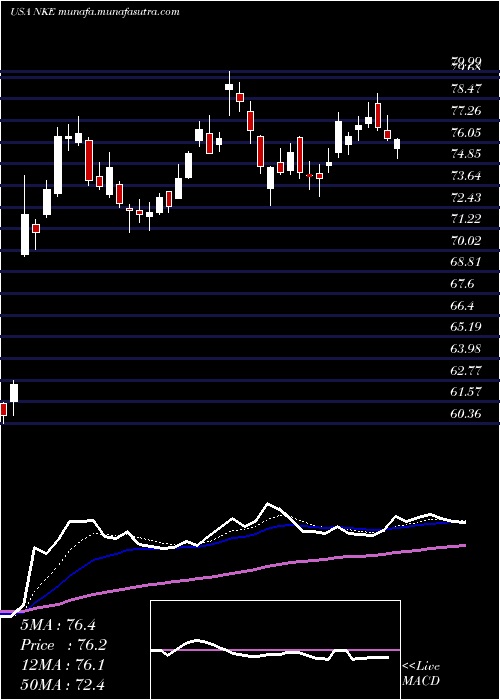
Task: Click the USA NKE munafa.munafasutra.com title text
Action: click(x=95, y=12)
